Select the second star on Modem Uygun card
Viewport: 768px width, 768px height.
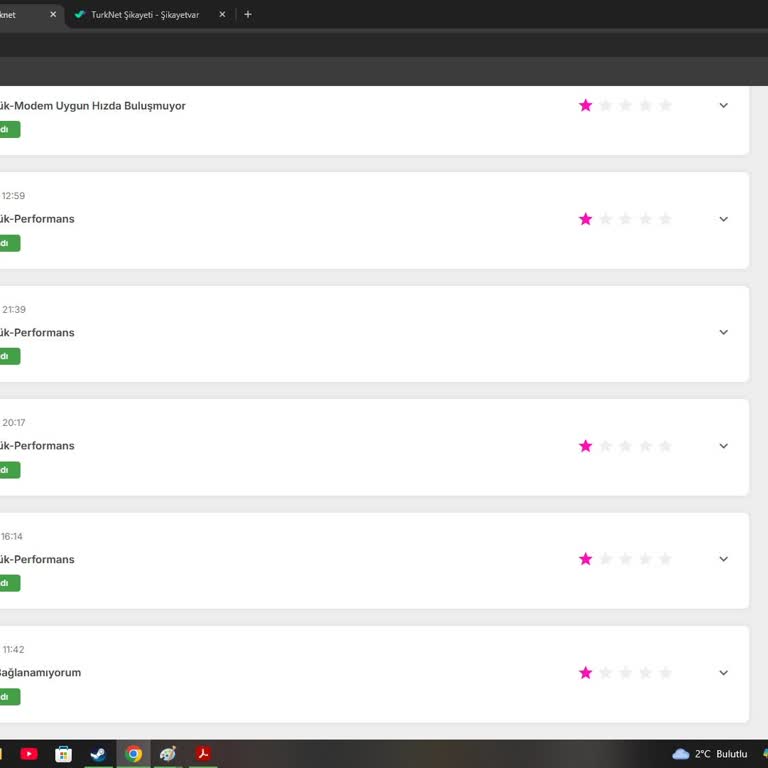[605, 105]
